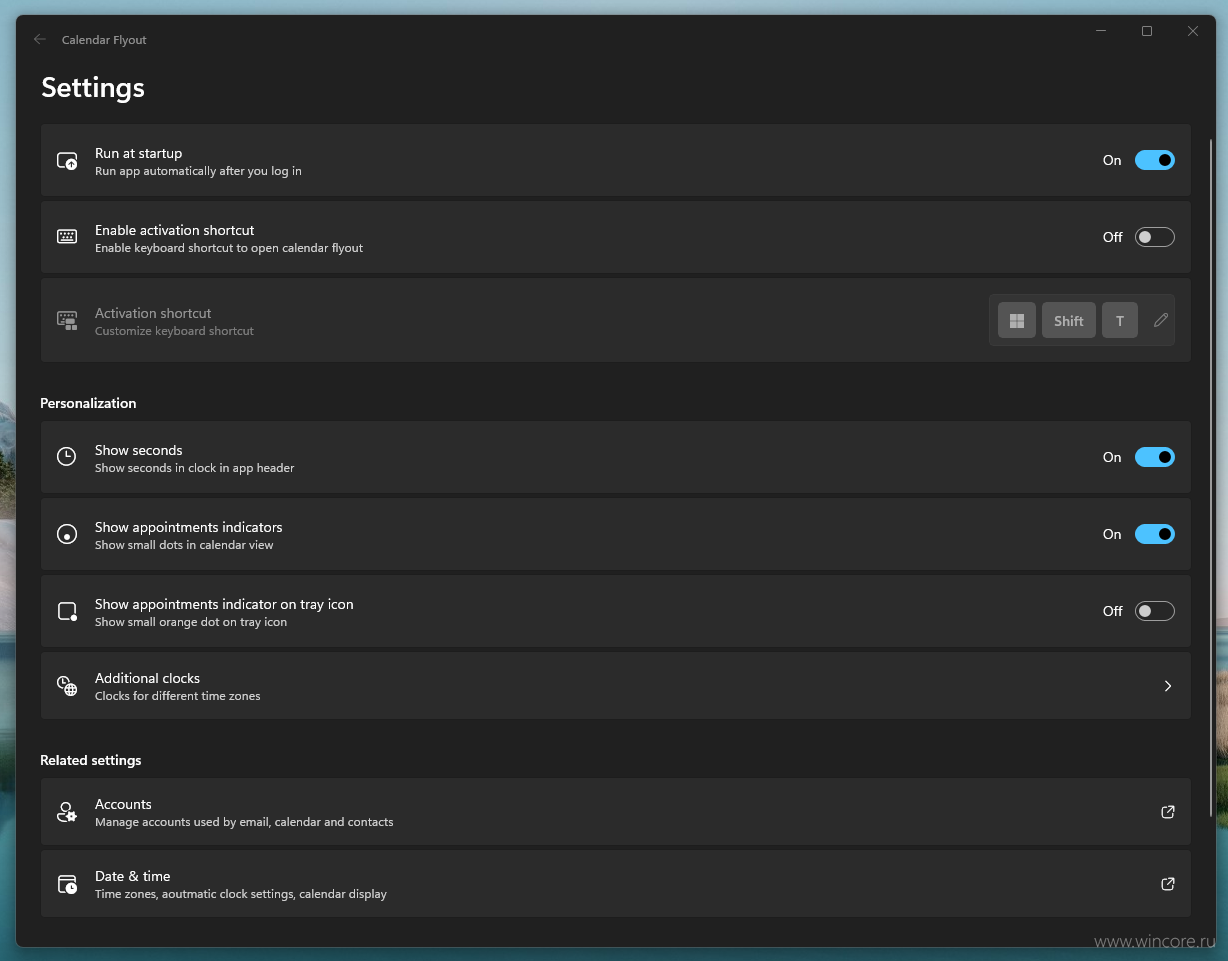Open the Accounts related settings row

616,812
